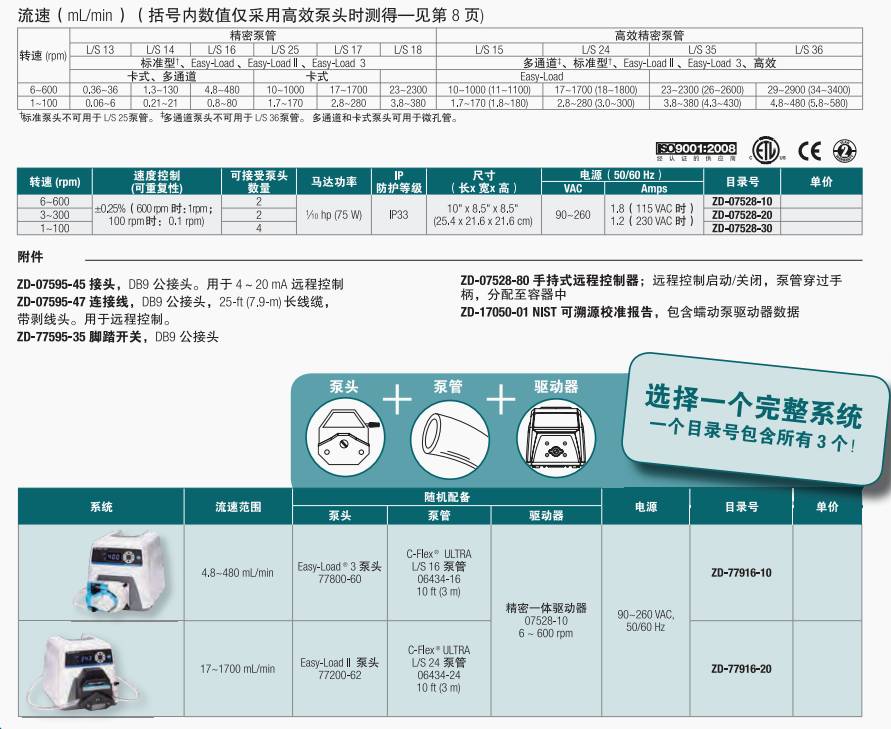This screenshot has height=729, width=891.
Task: Click the 2-year warranty seal icon
Action: click(845, 151)
